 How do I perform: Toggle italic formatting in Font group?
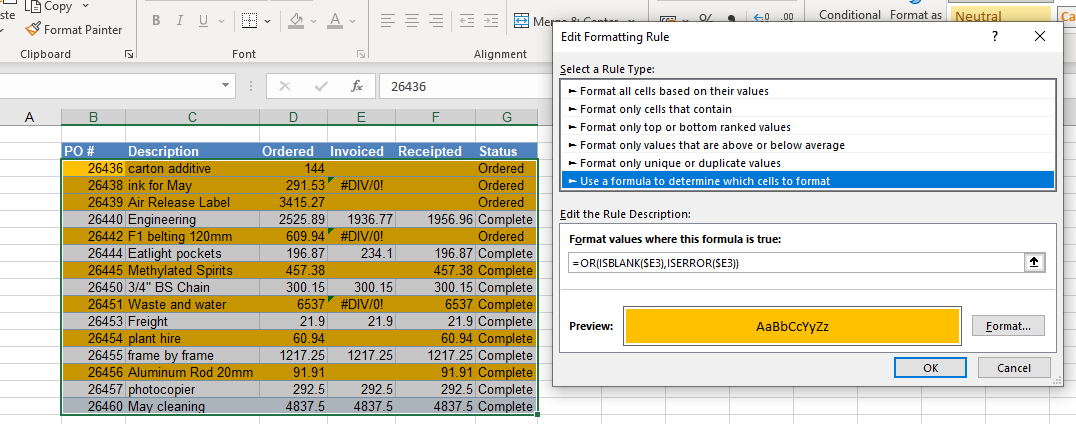click(x=181, y=21)
